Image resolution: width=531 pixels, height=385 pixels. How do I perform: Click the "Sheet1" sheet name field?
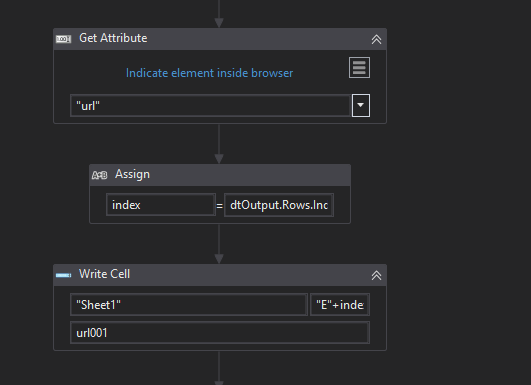tap(189, 304)
